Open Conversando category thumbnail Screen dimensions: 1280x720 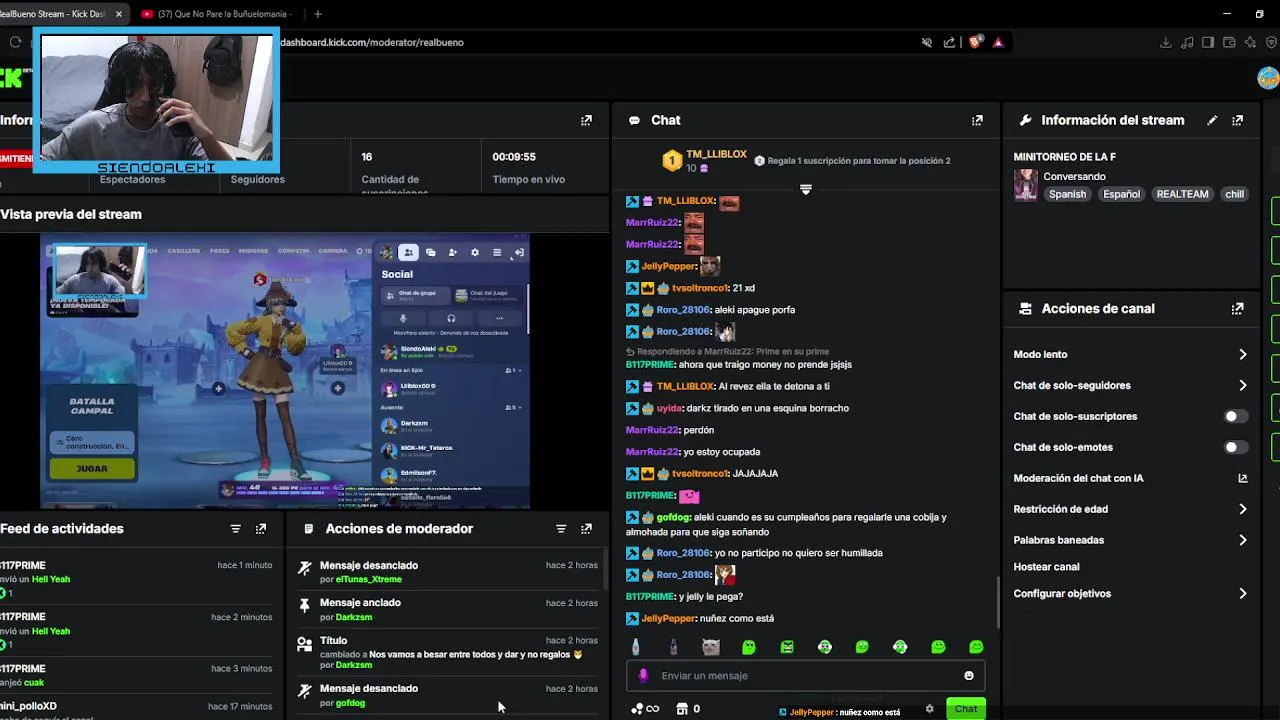[1025, 185]
